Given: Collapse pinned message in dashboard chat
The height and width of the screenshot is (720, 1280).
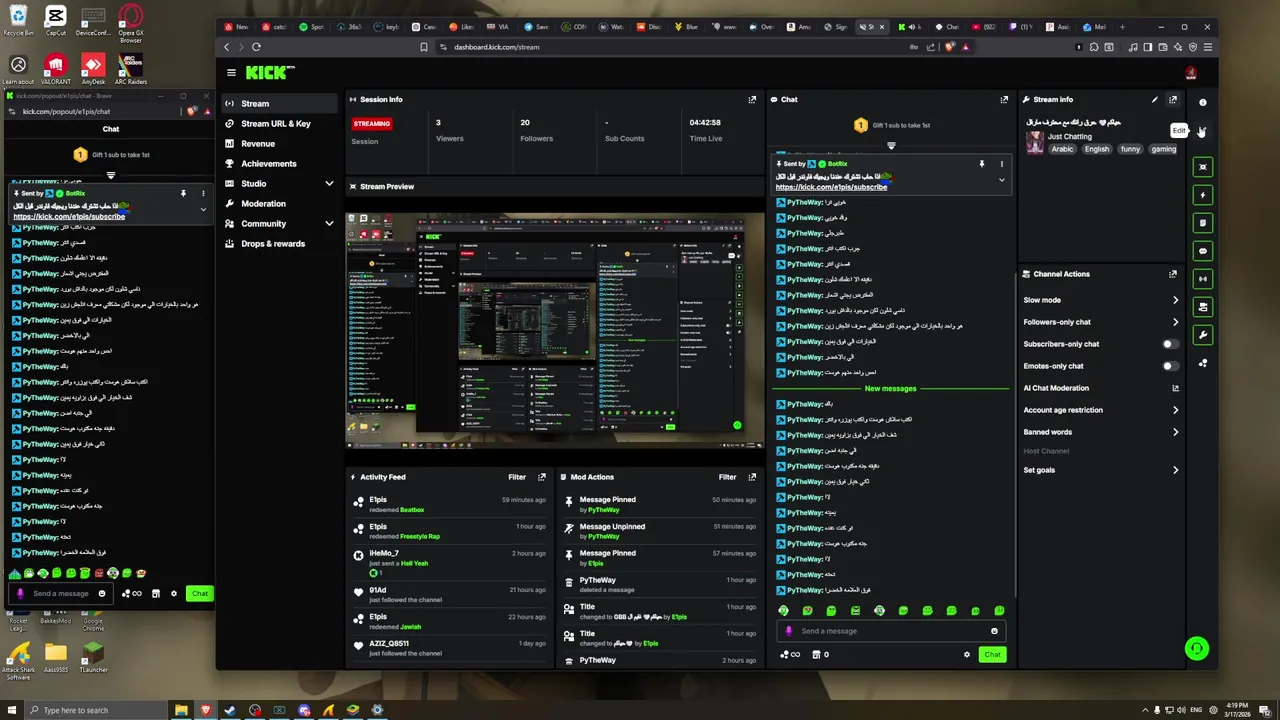Looking at the screenshot, I should coord(1001,180).
